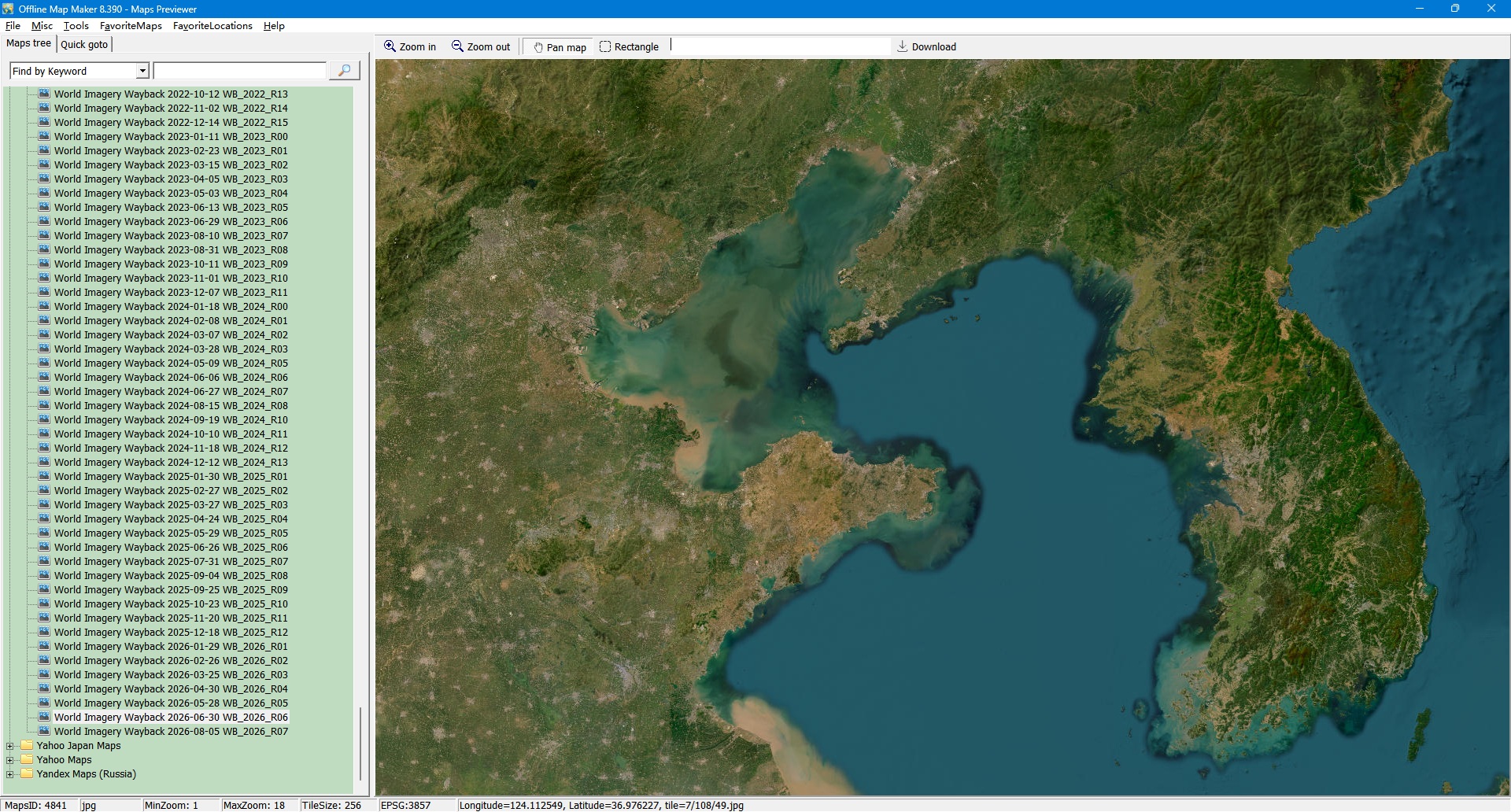Click the Zoom out magnifier icon
Viewport: 1511px width, 812px height.
coord(457,46)
